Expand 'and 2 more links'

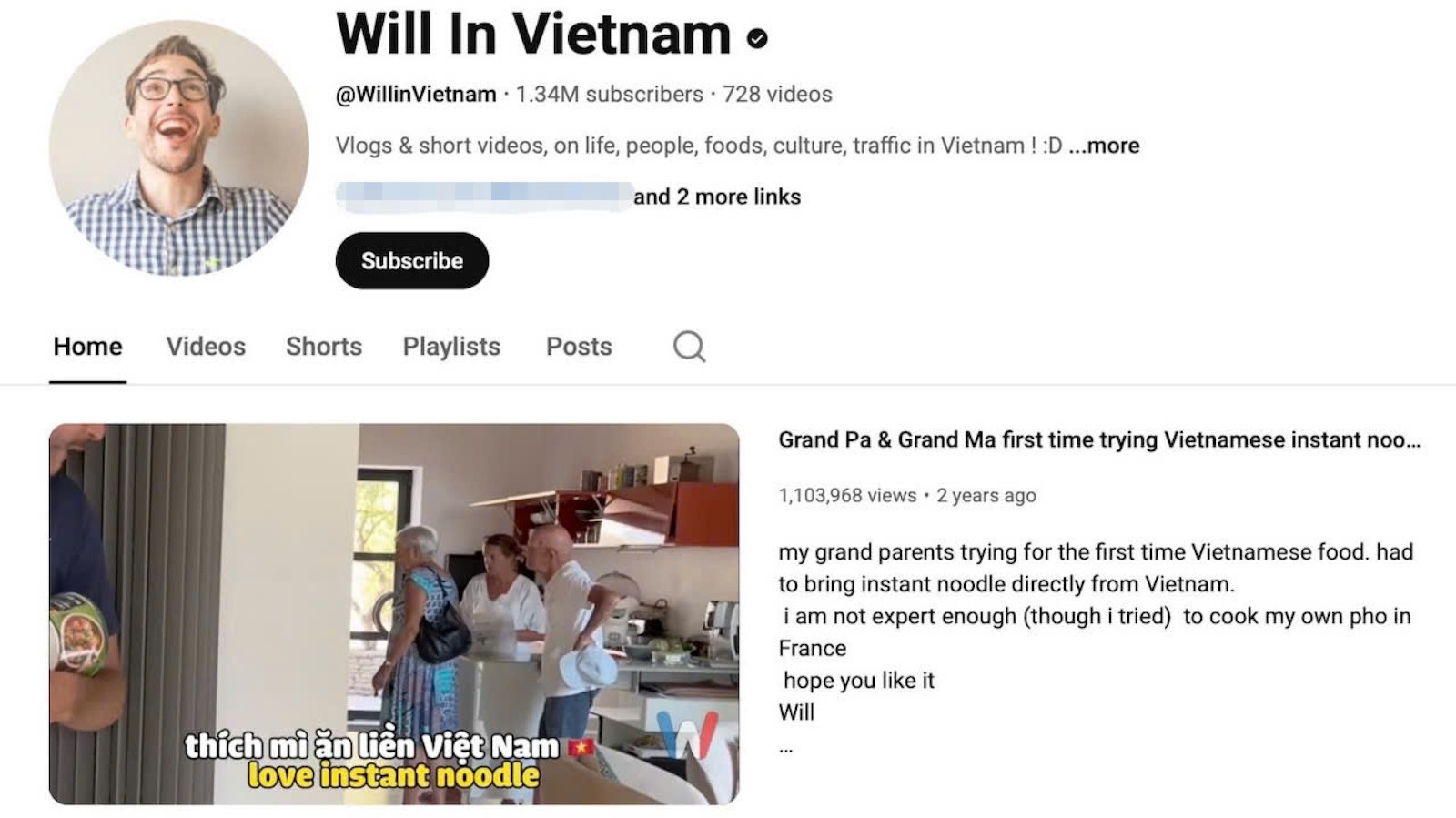click(x=717, y=197)
